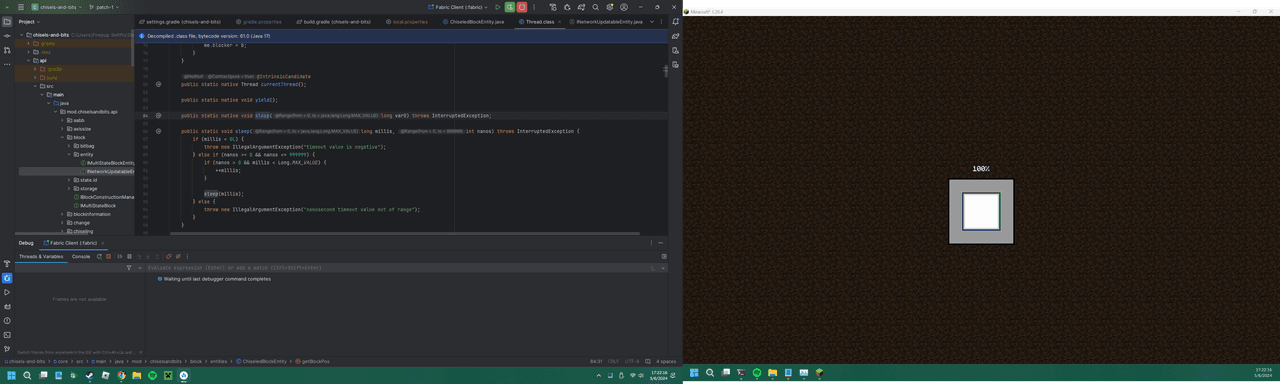Open the more actions kebab beside Stop
The height and width of the screenshot is (384, 1280).
coord(534,7)
